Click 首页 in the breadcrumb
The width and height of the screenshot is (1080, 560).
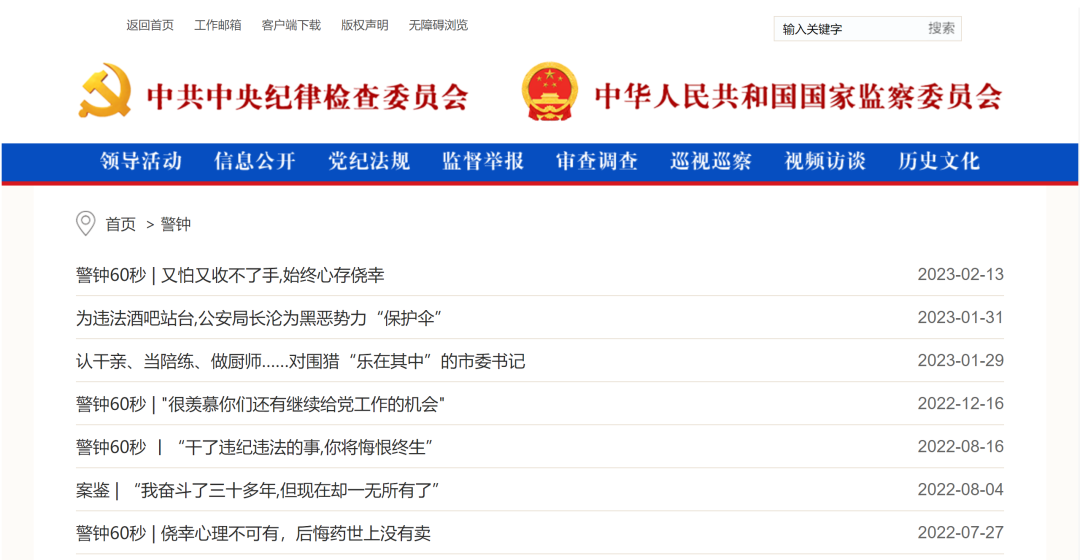click(121, 224)
